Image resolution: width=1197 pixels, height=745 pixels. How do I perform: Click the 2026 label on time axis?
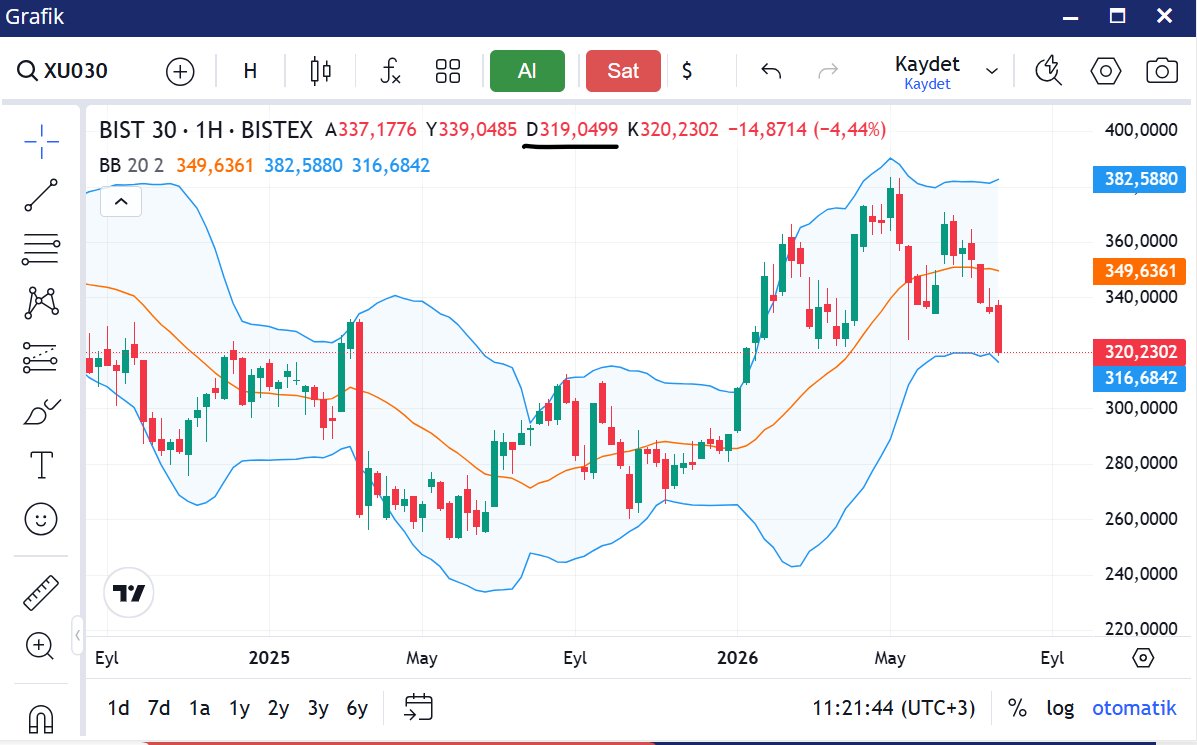point(737,658)
